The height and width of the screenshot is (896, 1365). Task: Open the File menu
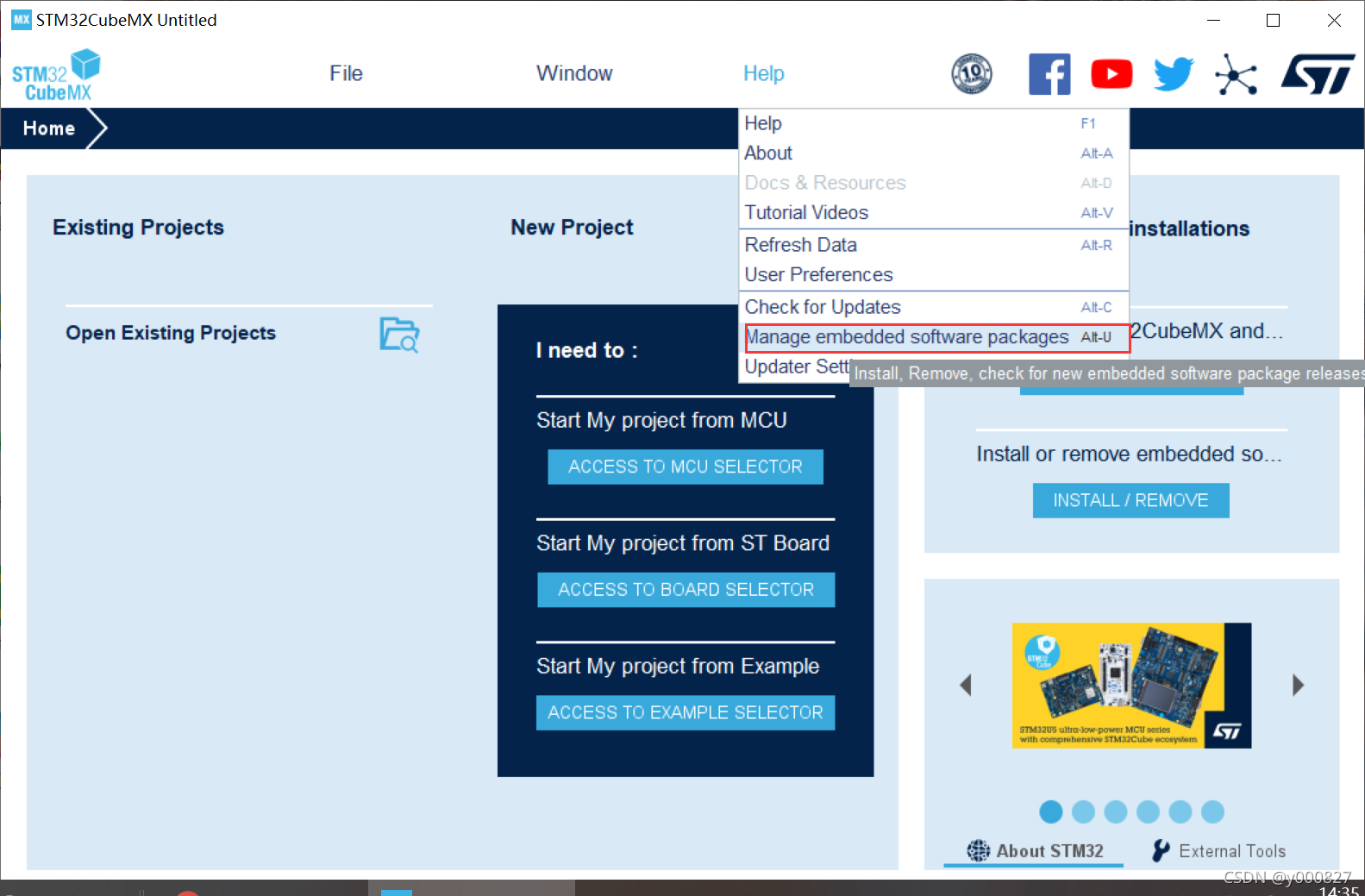coord(346,73)
